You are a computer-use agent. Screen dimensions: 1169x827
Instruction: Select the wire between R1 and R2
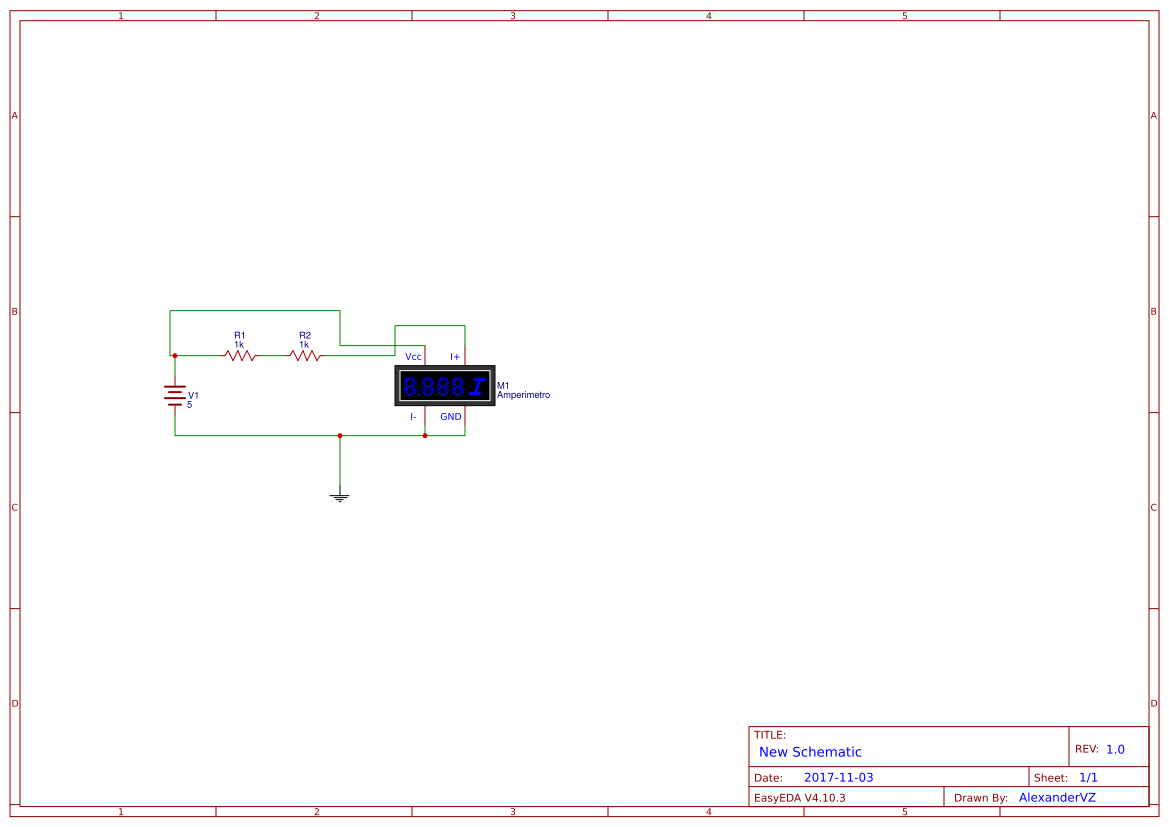[x=272, y=355]
